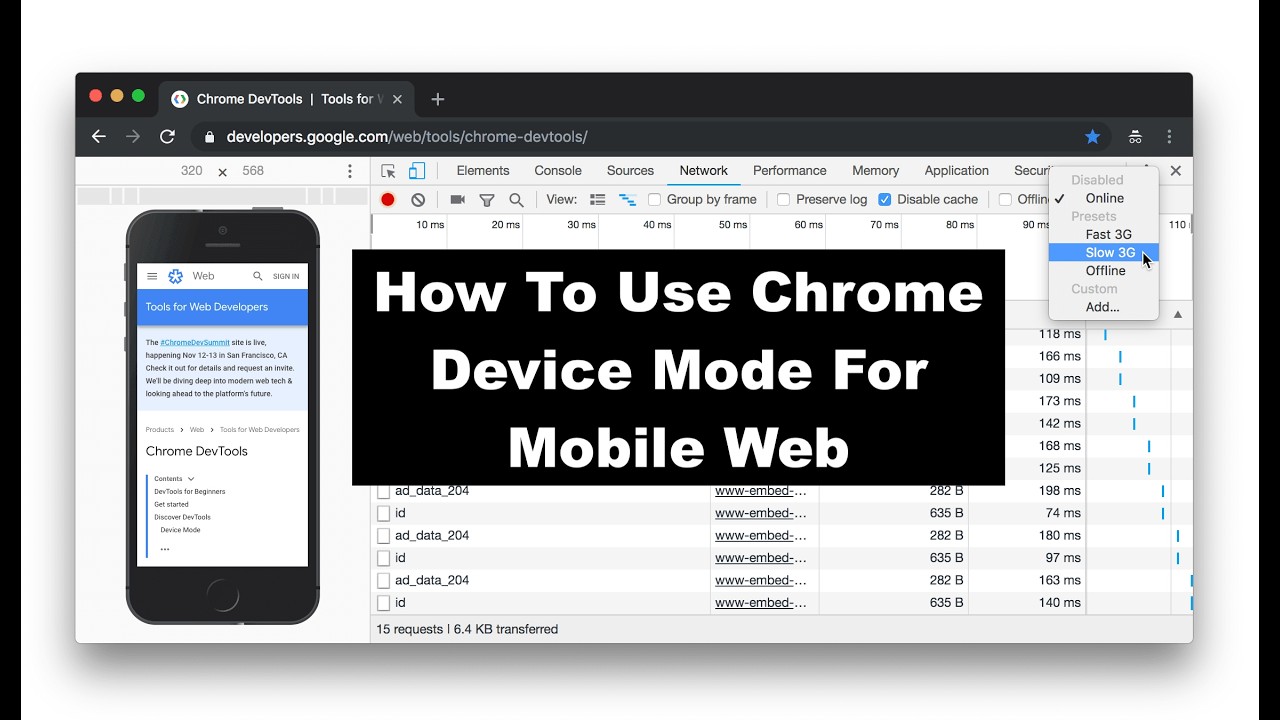Enable Preserve log checkbox
The width and height of the screenshot is (1280, 720).
click(784, 200)
